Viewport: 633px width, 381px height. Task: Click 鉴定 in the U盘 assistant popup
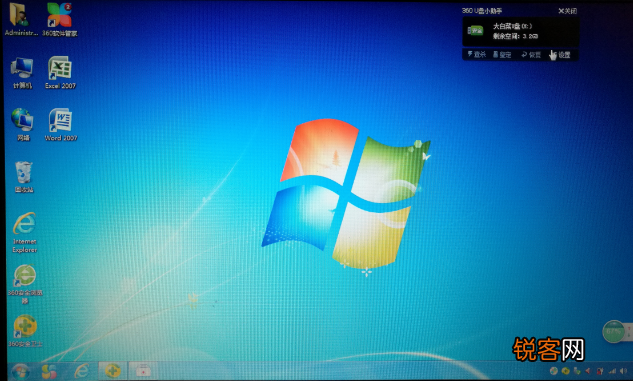[502, 54]
